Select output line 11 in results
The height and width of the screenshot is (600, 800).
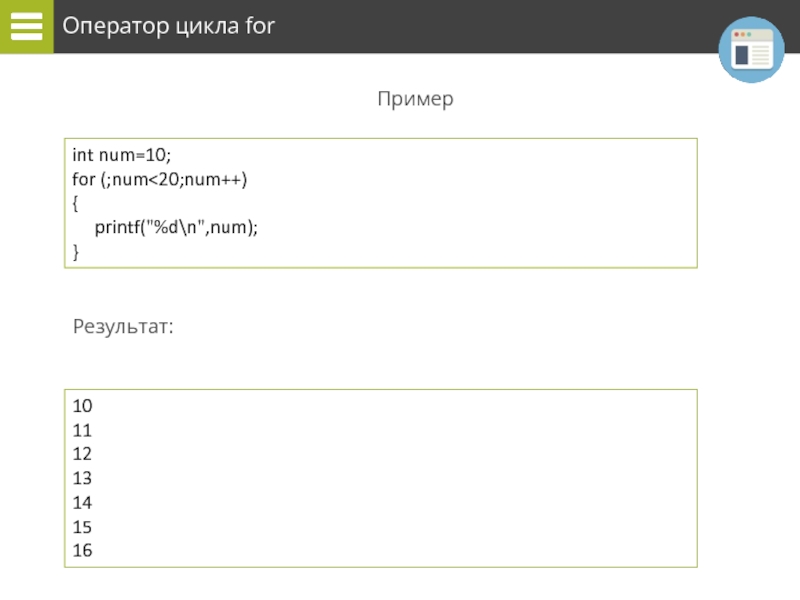click(82, 430)
